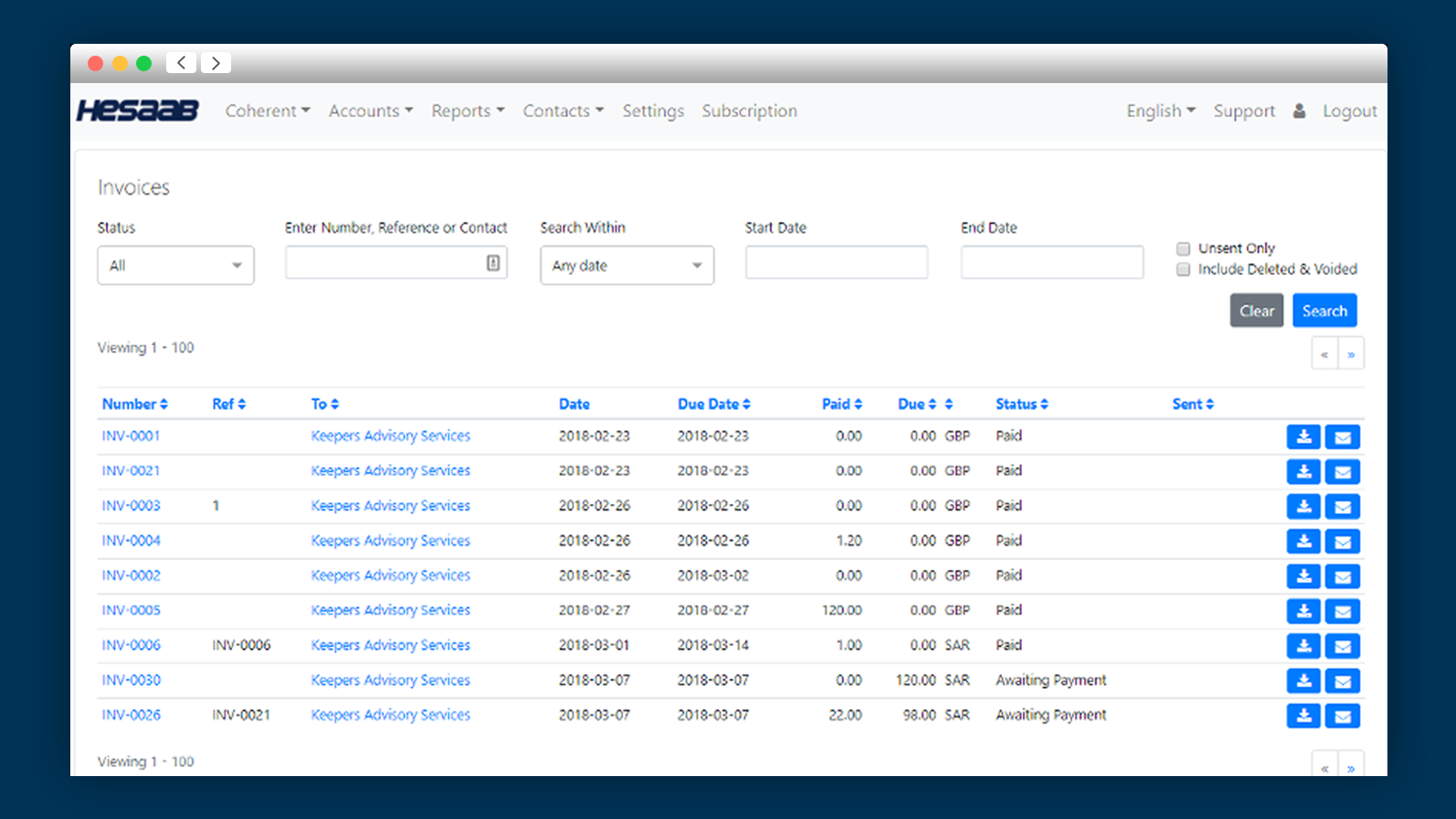Download invoice INV-0001 via download icon
The height and width of the screenshot is (819, 1456).
[x=1303, y=437]
